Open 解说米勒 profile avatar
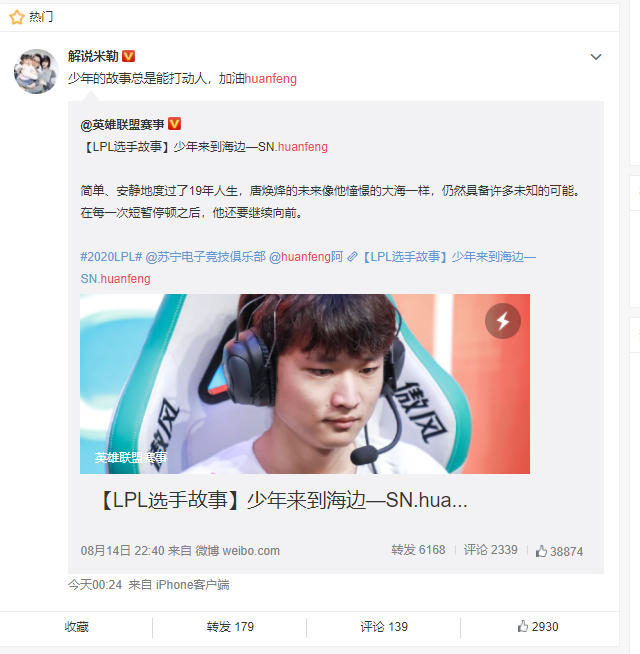Image resolution: width=640 pixels, height=654 pixels. [x=36, y=71]
